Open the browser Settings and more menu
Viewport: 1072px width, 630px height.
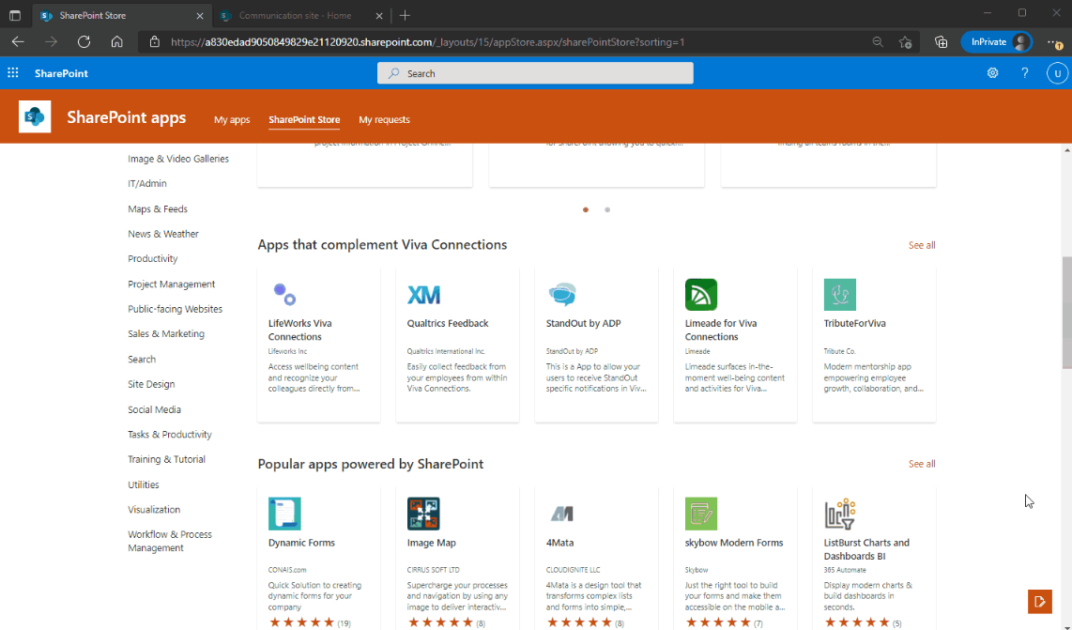click(x=1052, y=42)
